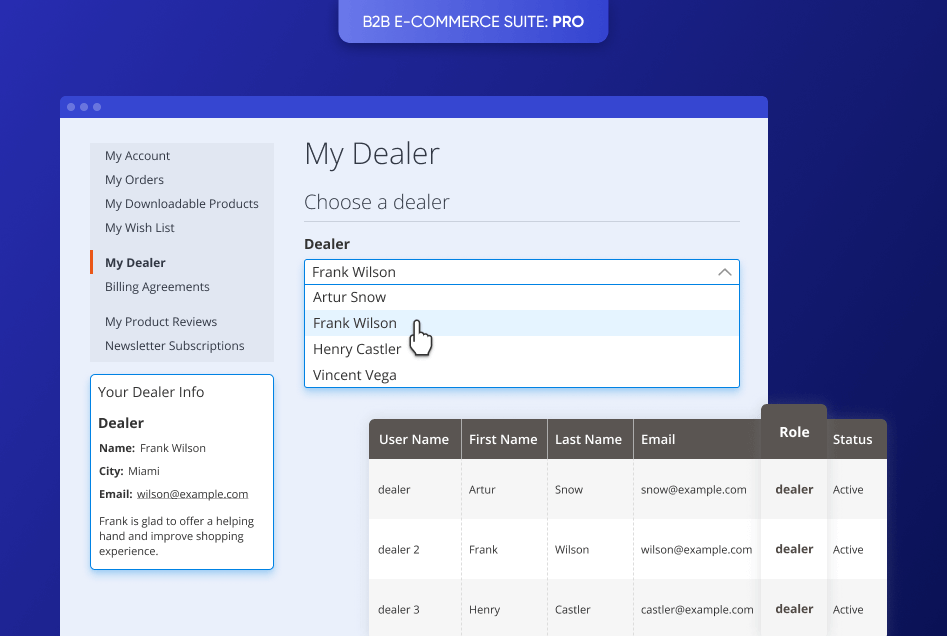The height and width of the screenshot is (636, 947).
Task: Click the middle titlebar dot icon
Action: click(x=83, y=106)
